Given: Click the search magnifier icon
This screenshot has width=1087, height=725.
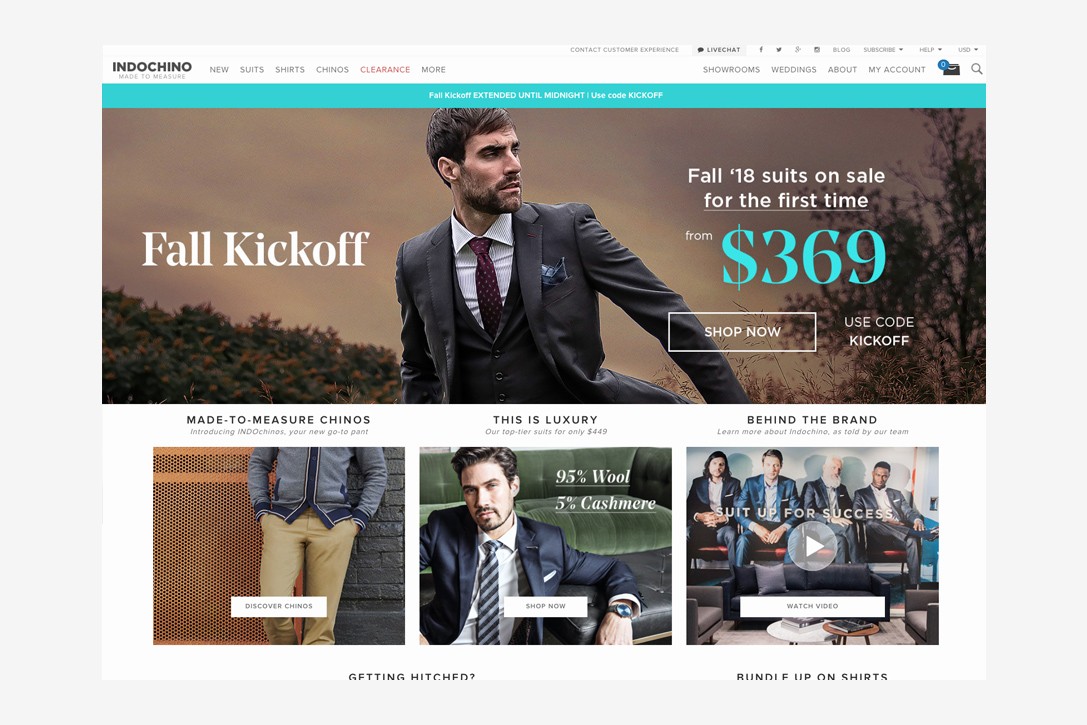Looking at the screenshot, I should click(x=977, y=69).
